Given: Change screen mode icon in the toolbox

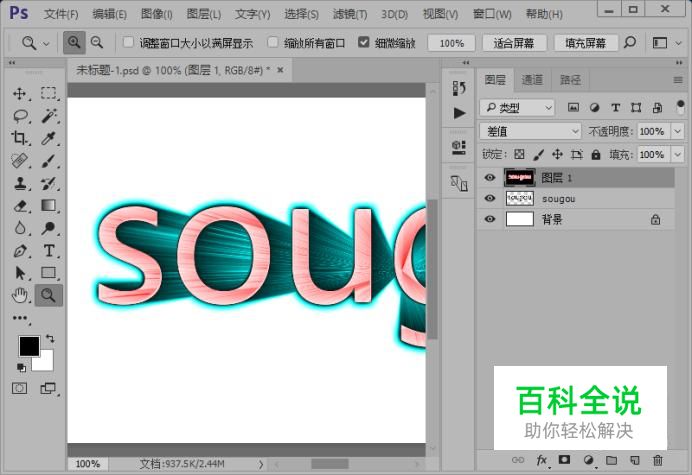Looking at the screenshot, I should 48,388.
